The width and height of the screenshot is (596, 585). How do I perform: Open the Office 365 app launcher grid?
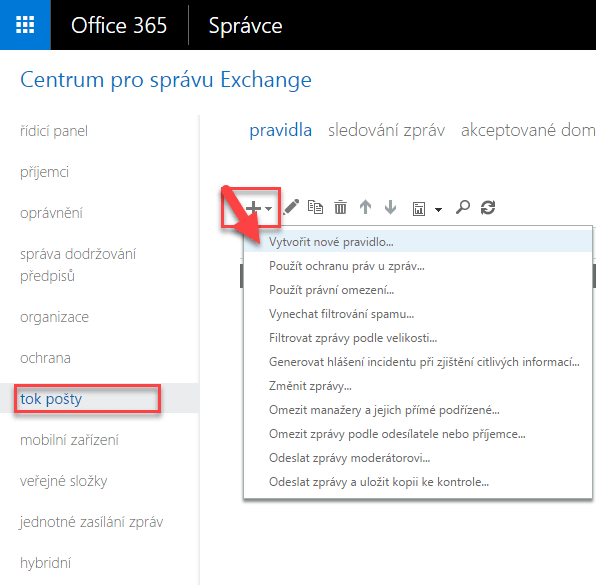pyautogui.click(x=25, y=25)
